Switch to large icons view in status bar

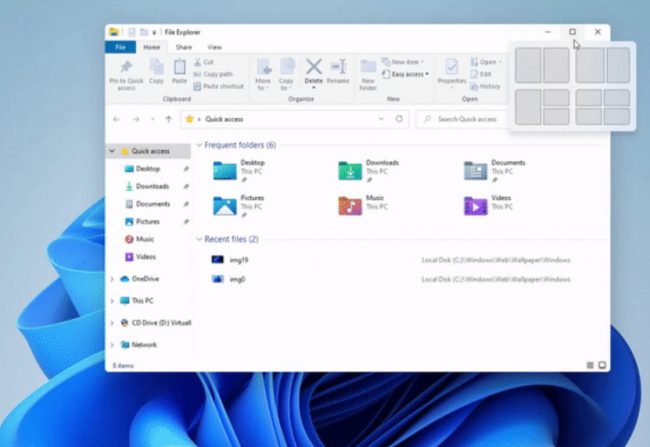coord(602,365)
